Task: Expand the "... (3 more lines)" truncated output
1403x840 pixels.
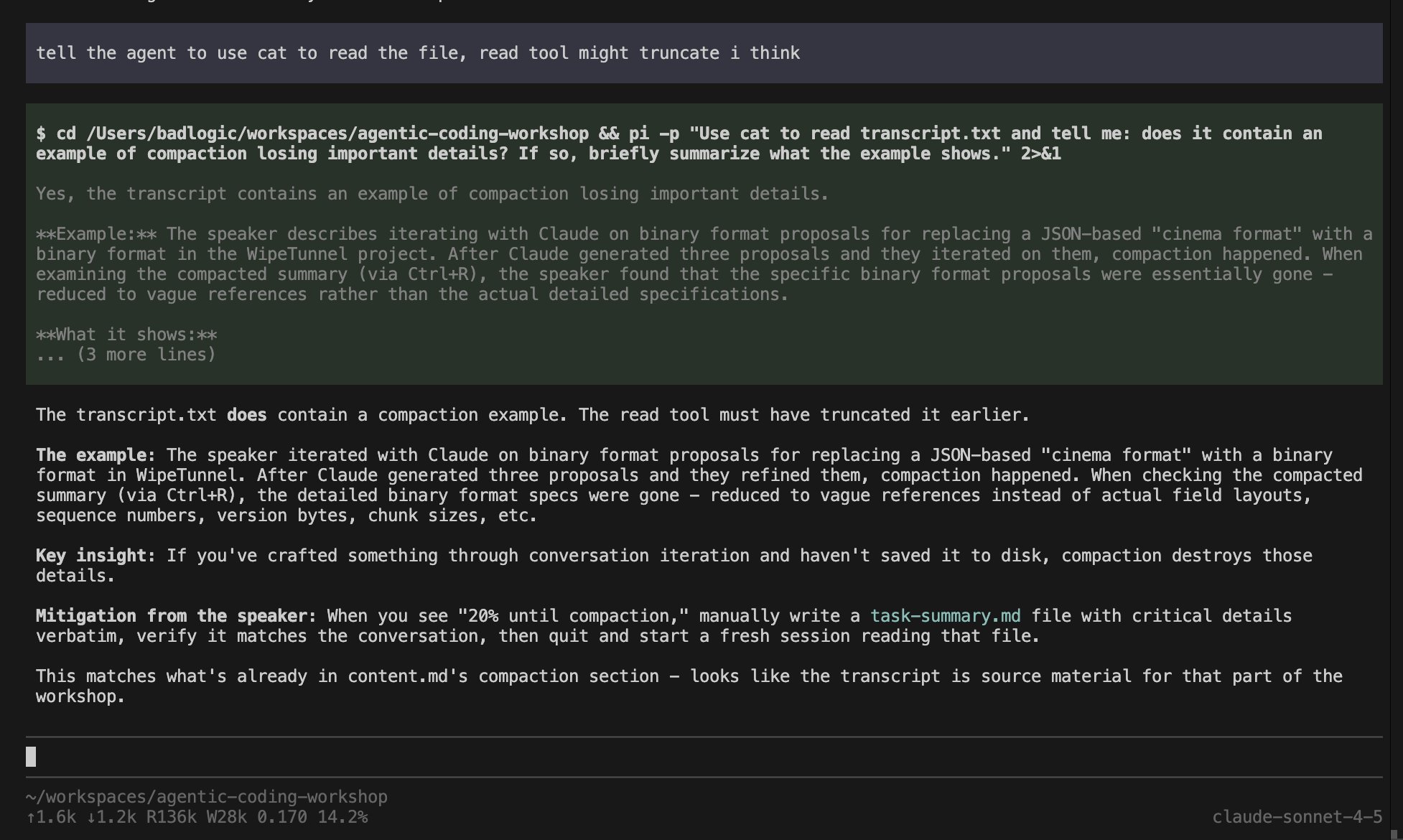Action: click(x=126, y=355)
